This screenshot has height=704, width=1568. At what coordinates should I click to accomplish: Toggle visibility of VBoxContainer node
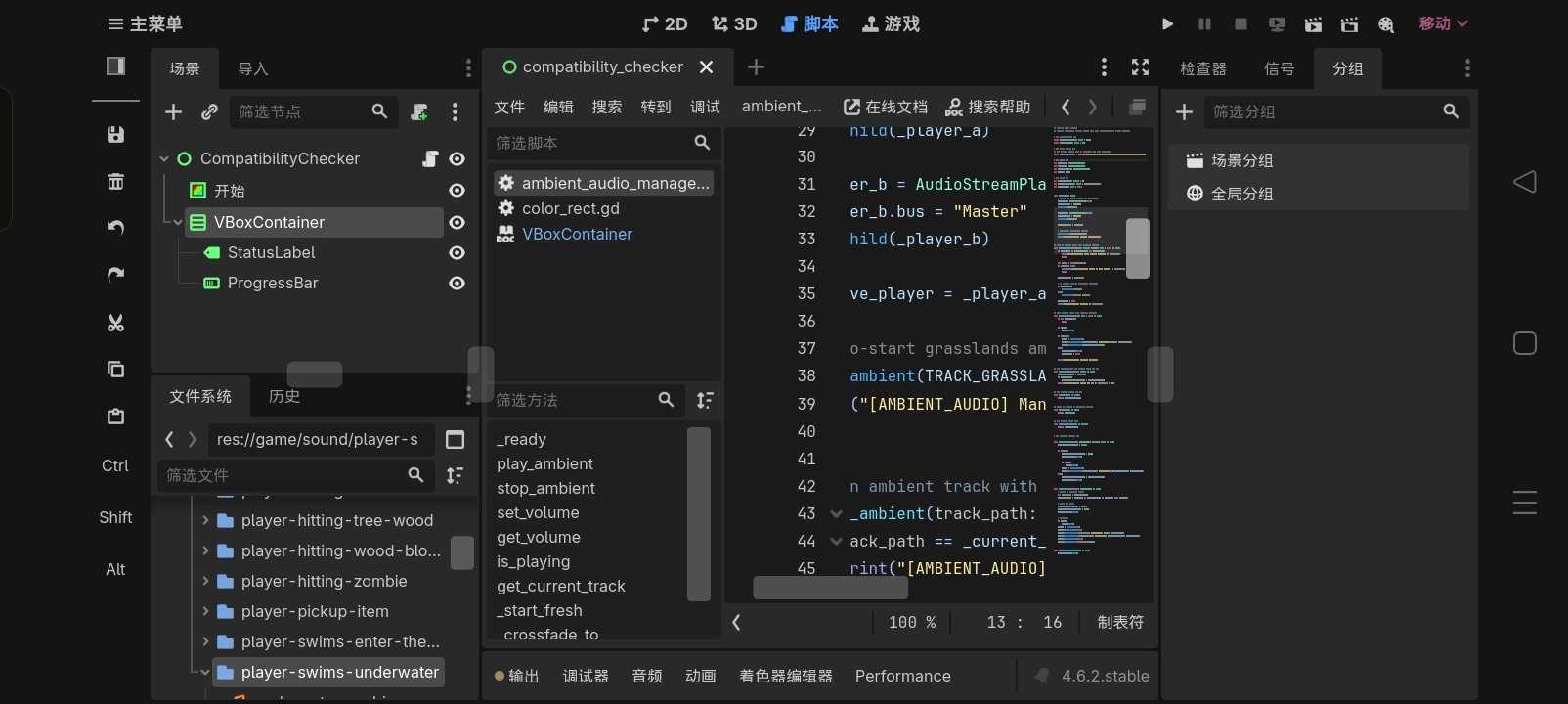click(x=457, y=222)
